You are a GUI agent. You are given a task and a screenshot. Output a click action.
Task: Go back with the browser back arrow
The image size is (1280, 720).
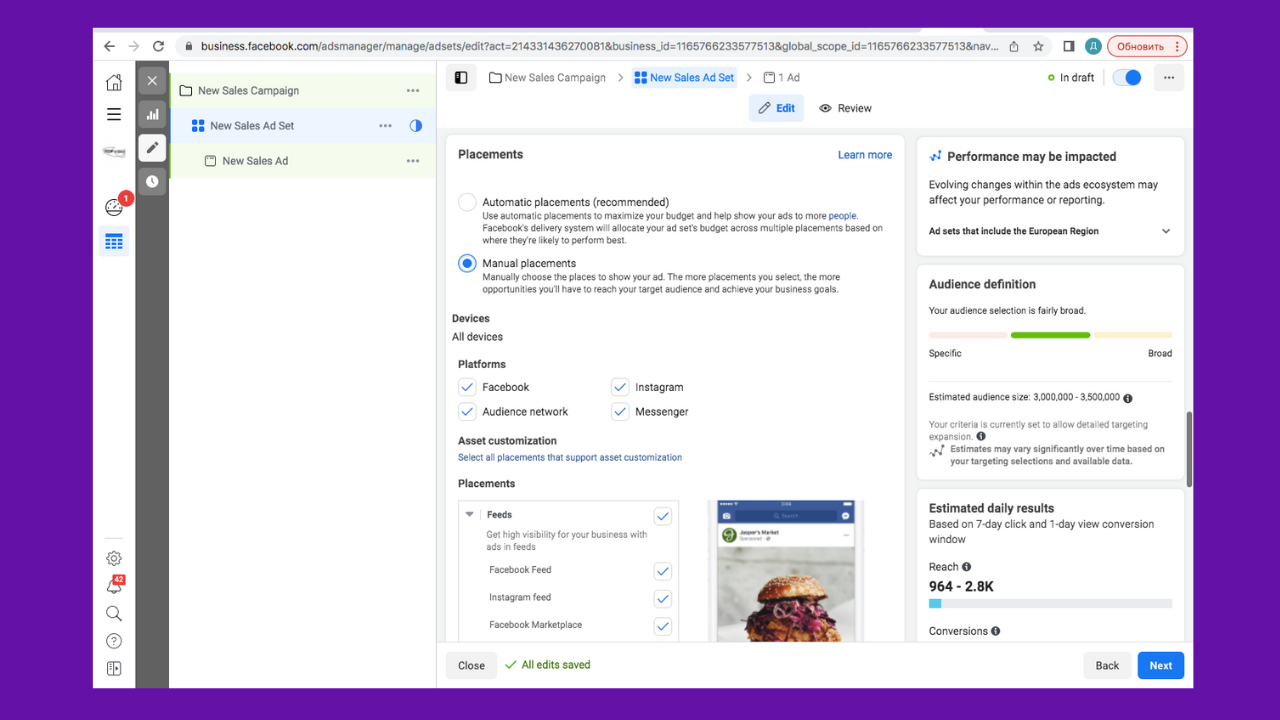(x=109, y=46)
